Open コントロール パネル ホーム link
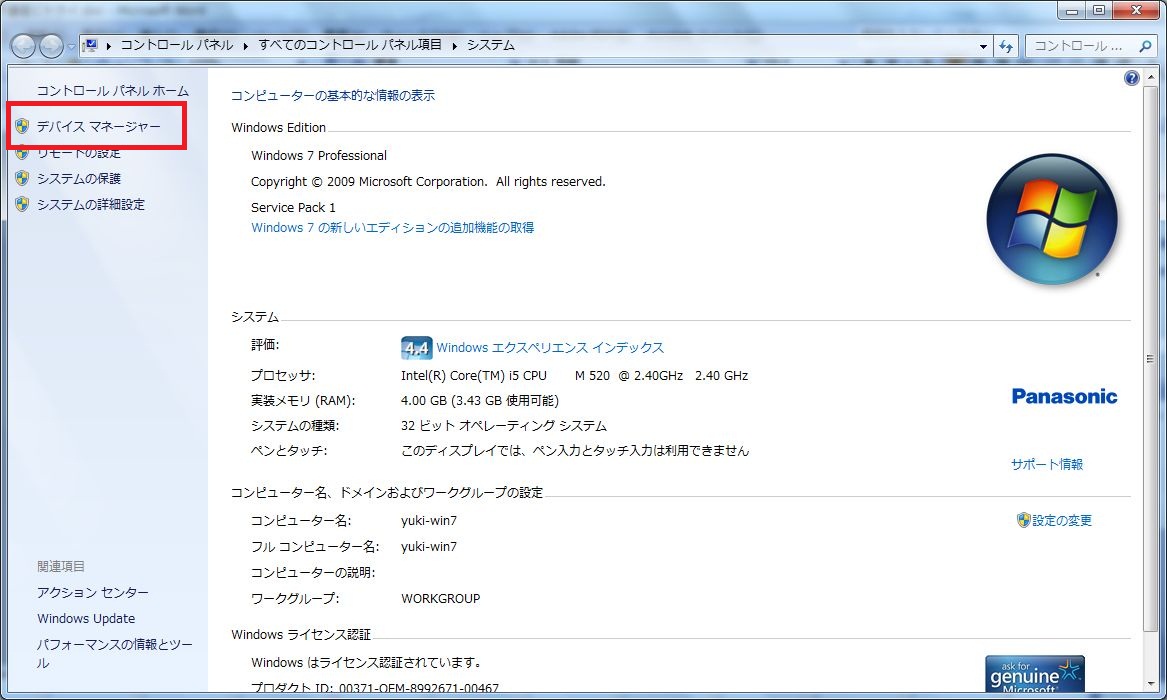 point(112,91)
